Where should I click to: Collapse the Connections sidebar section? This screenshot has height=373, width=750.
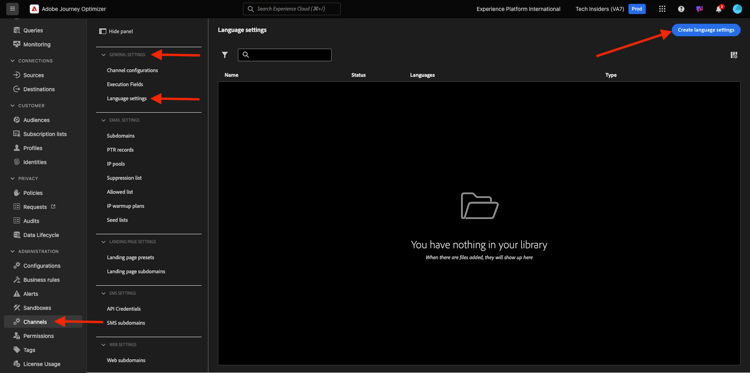coord(12,61)
